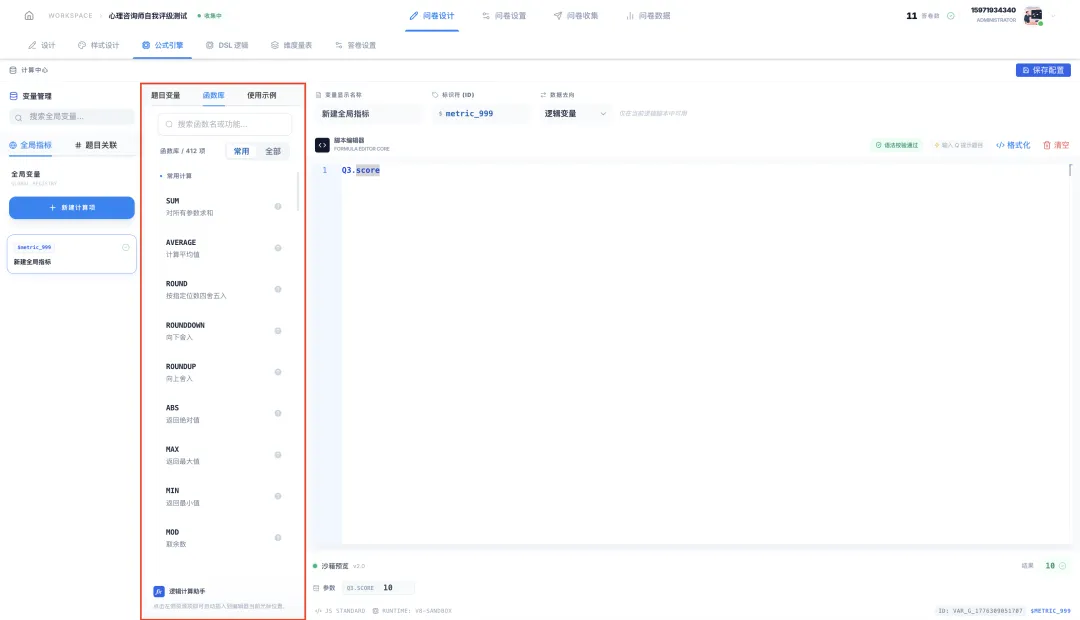Show info for the ROUNDUP function
Screen dimensions: 1080x620
(278, 372)
